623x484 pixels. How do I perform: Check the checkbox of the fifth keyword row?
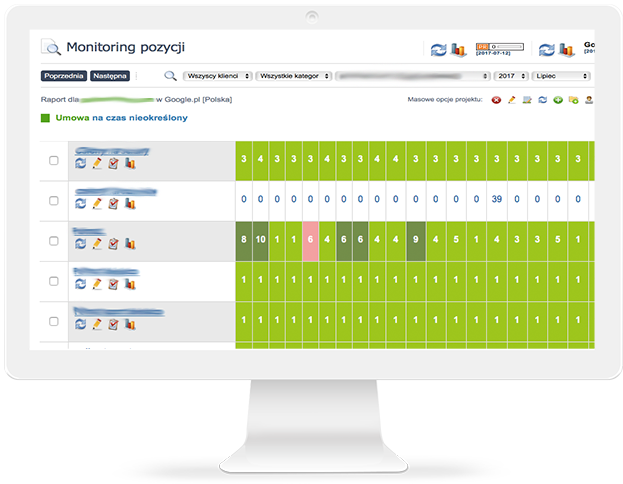pos(54,320)
